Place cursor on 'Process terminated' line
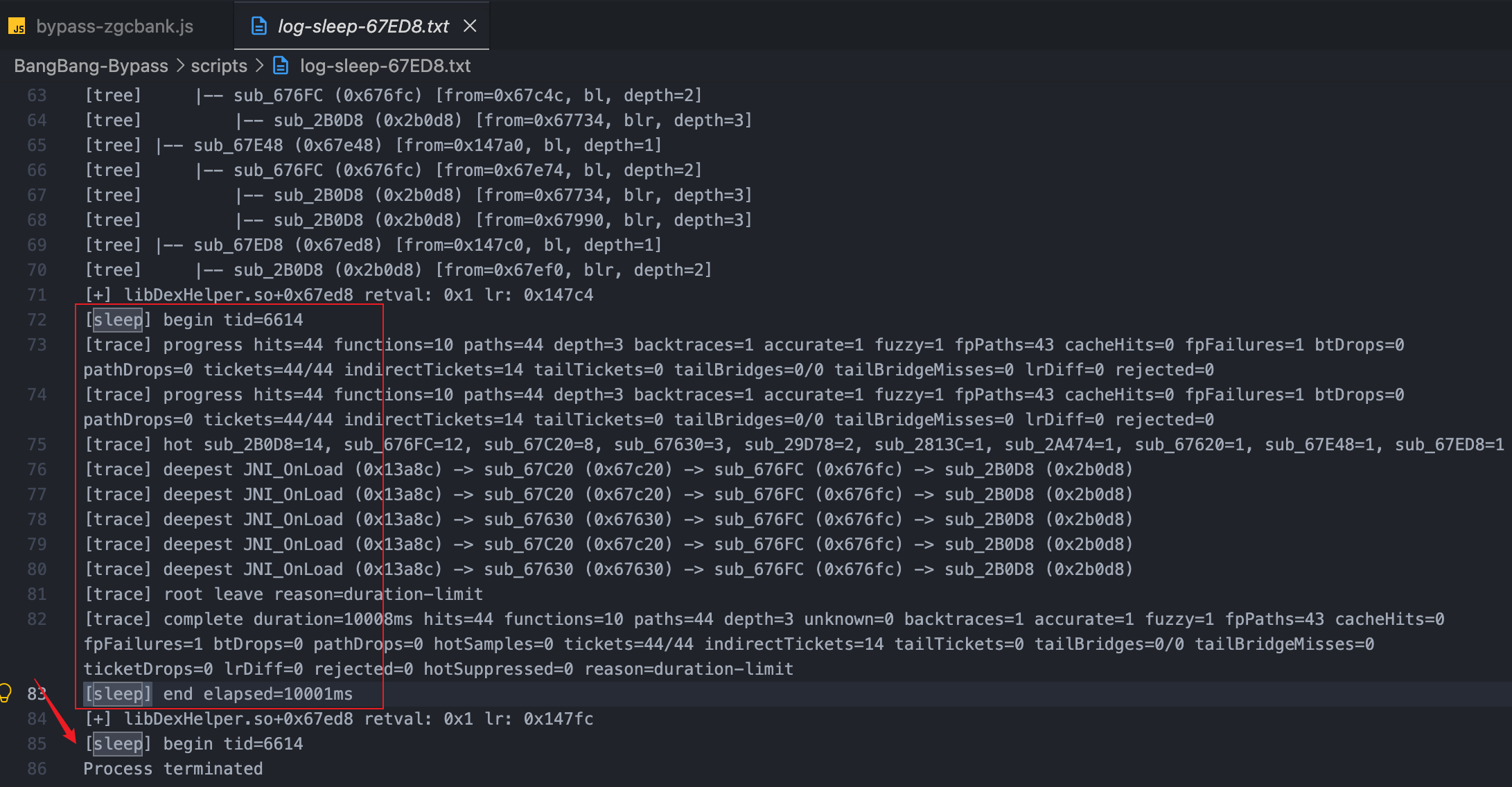The width and height of the screenshot is (1512, 787). (x=173, y=769)
